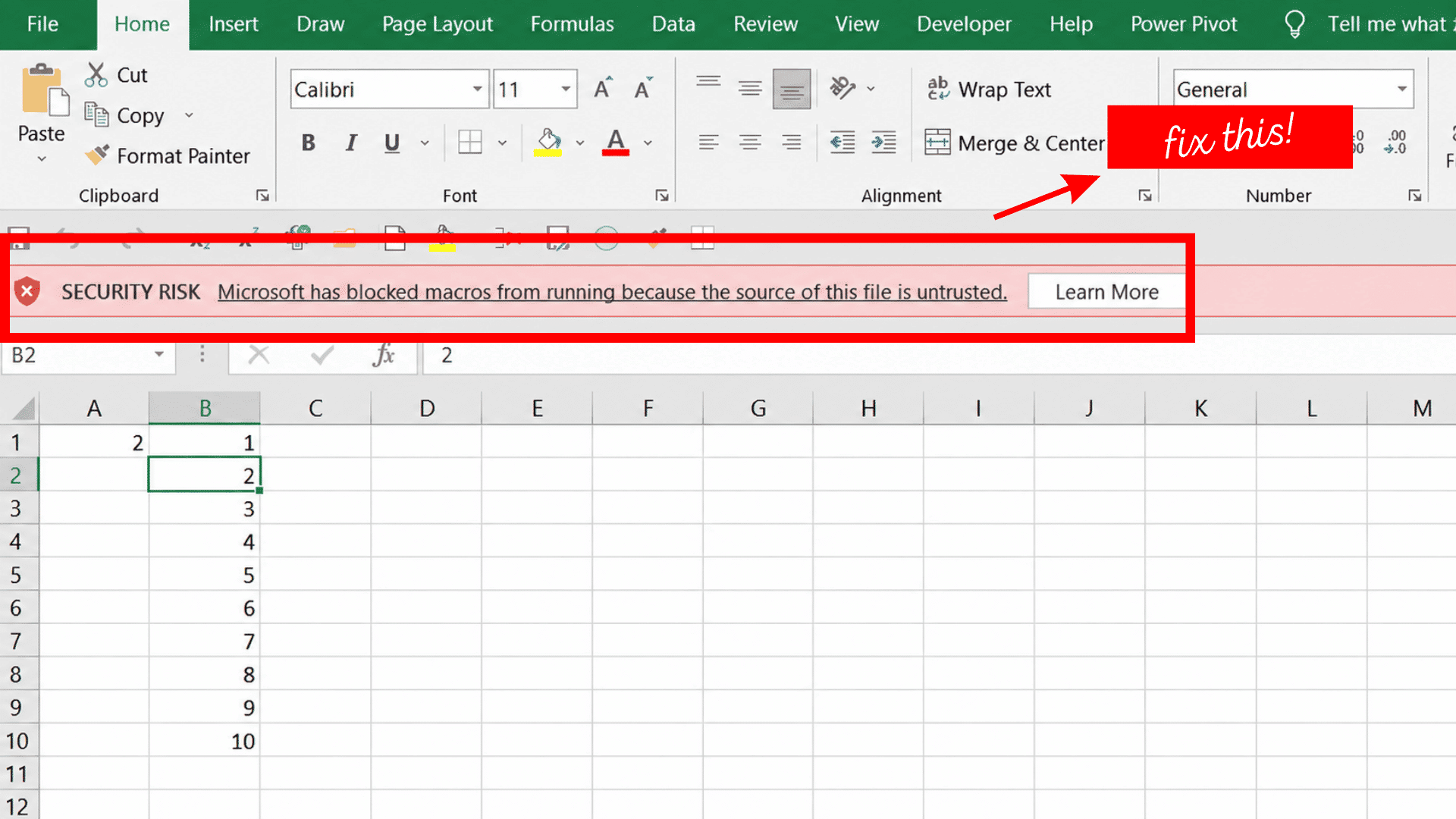The height and width of the screenshot is (819, 1456).
Task: Center text horizontally
Action: pos(750,142)
